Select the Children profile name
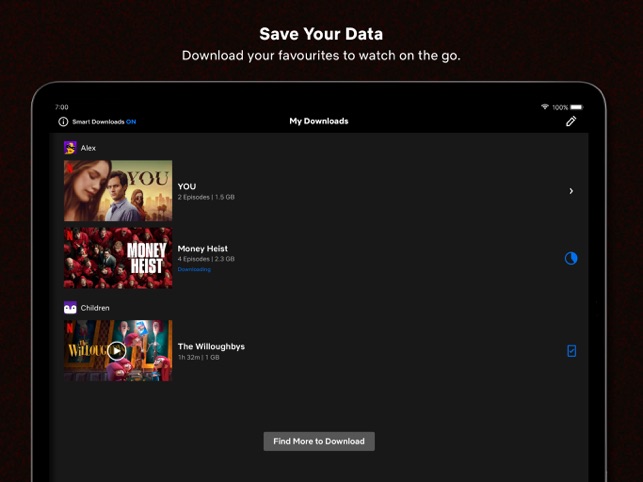 pyautogui.click(x=95, y=308)
